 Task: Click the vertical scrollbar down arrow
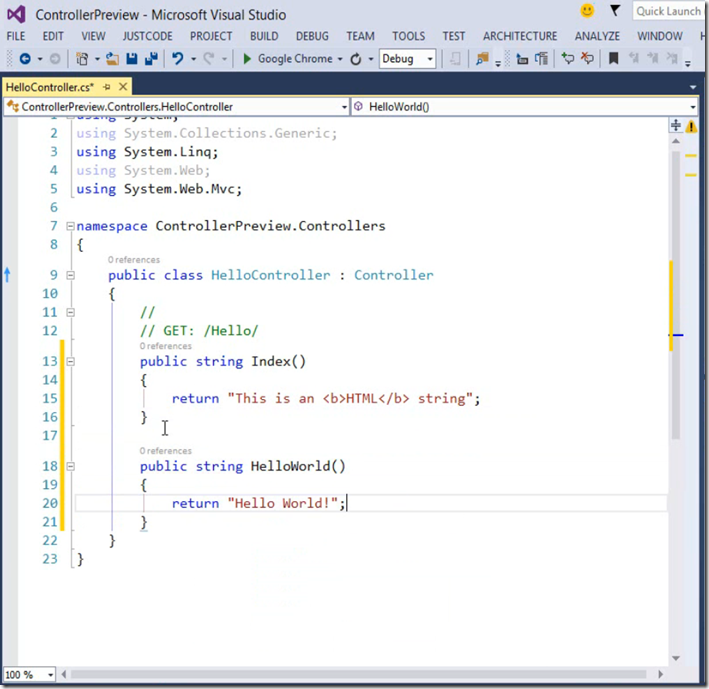676,658
